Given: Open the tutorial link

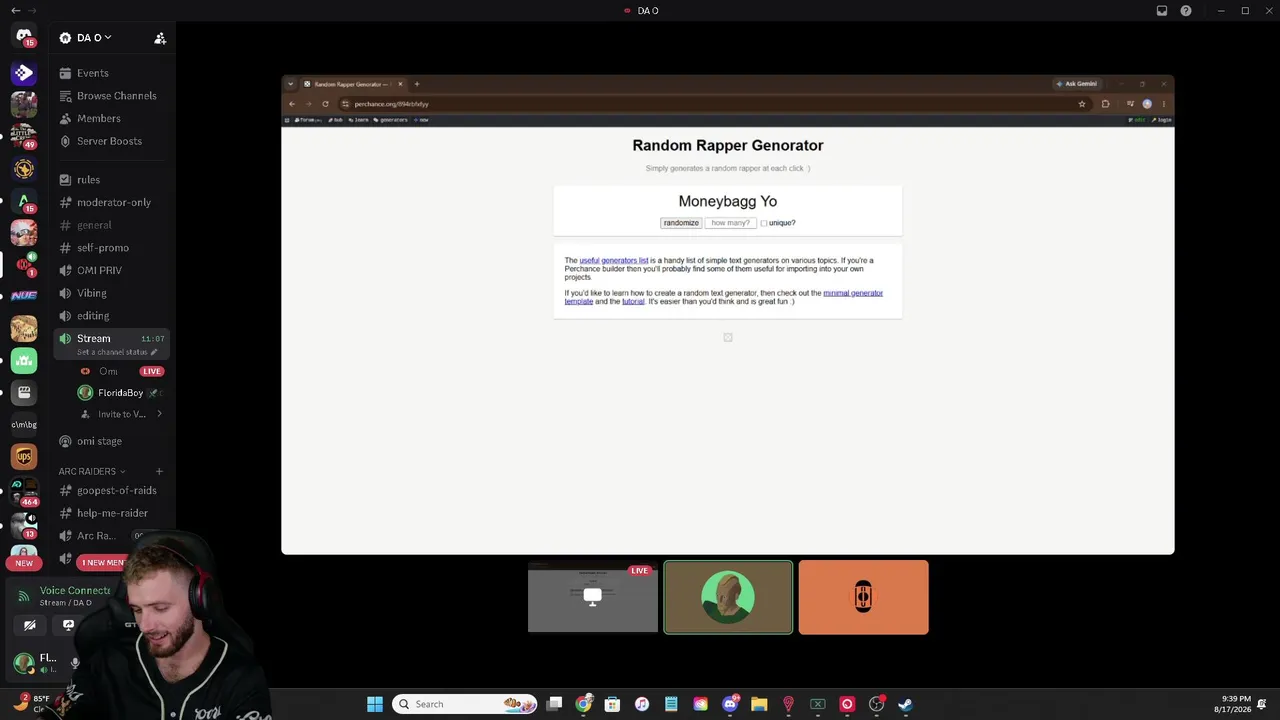Looking at the screenshot, I should (x=633, y=302).
